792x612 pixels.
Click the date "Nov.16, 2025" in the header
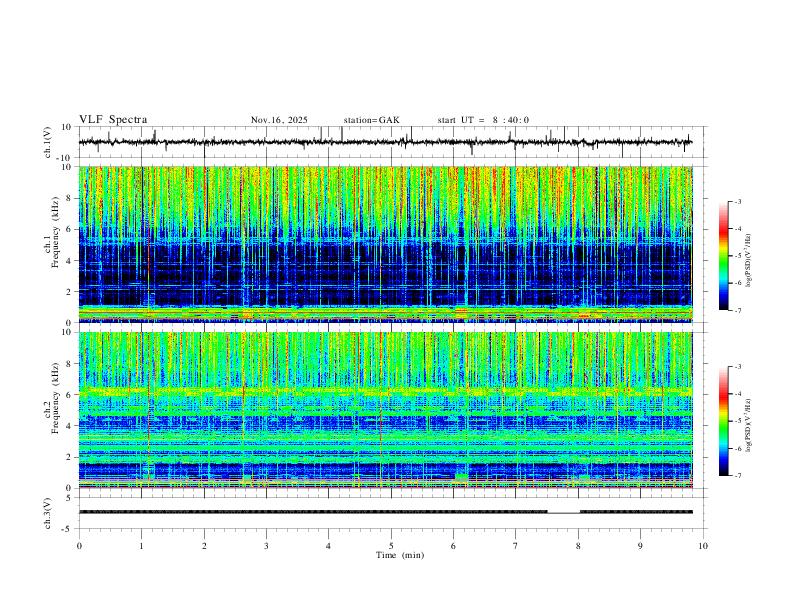(279, 120)
